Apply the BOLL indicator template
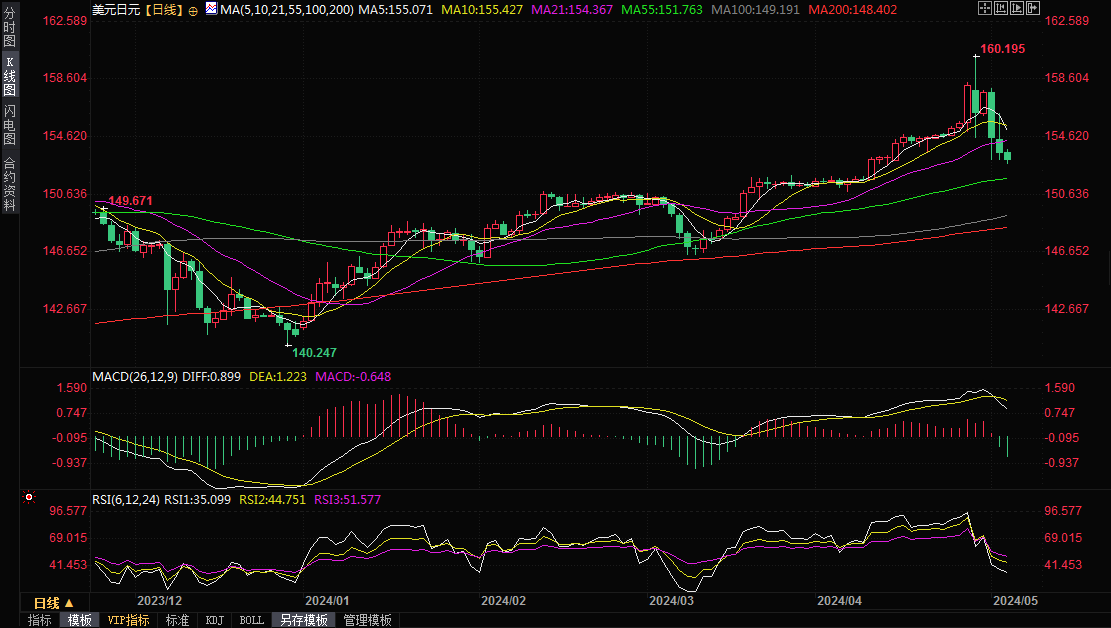The width and height of the screenshot is (1111, 628). click(252, 620)
